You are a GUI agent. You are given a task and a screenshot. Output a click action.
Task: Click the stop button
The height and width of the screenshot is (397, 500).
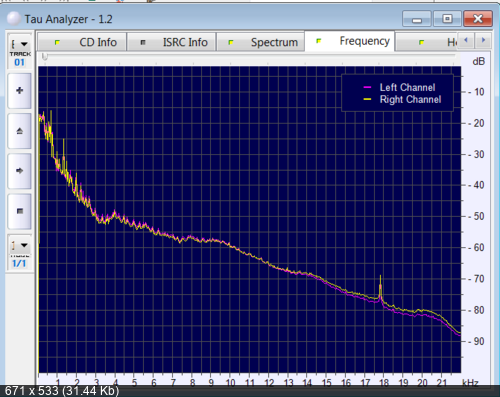pos(20,211)
